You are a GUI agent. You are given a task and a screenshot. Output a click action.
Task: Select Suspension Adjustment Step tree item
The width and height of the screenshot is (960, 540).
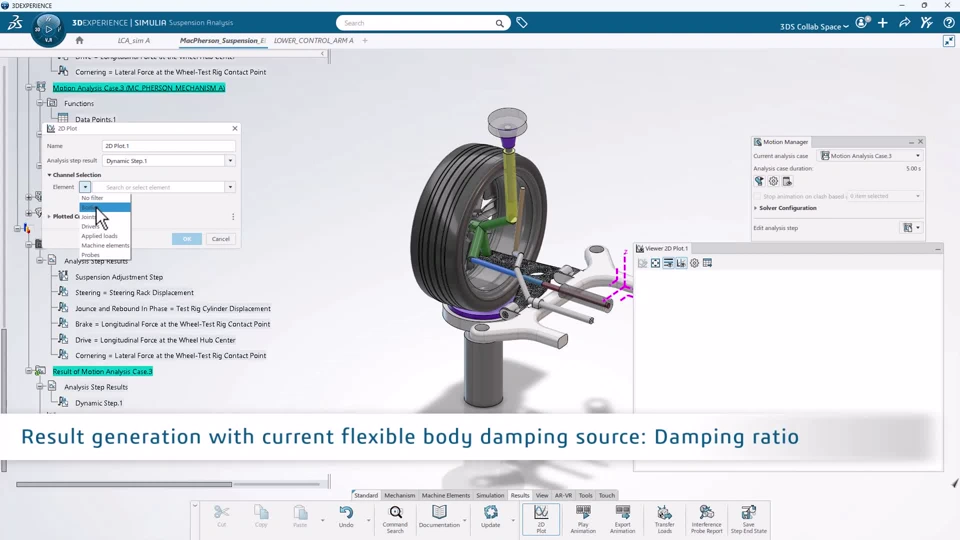pyautogui.click(x=119, y=277)
